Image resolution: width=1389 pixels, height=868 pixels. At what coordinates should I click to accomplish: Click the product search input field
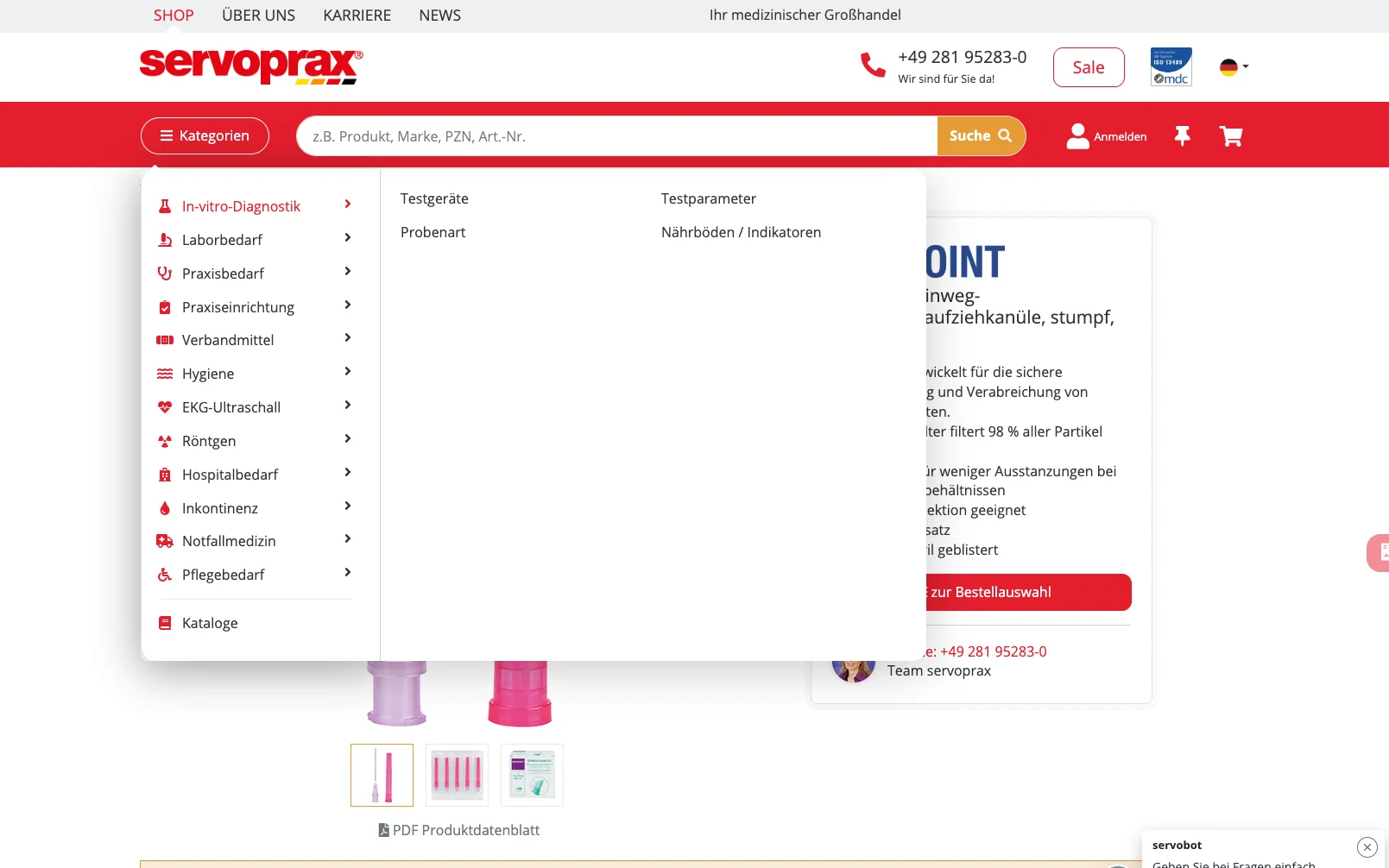616,136
